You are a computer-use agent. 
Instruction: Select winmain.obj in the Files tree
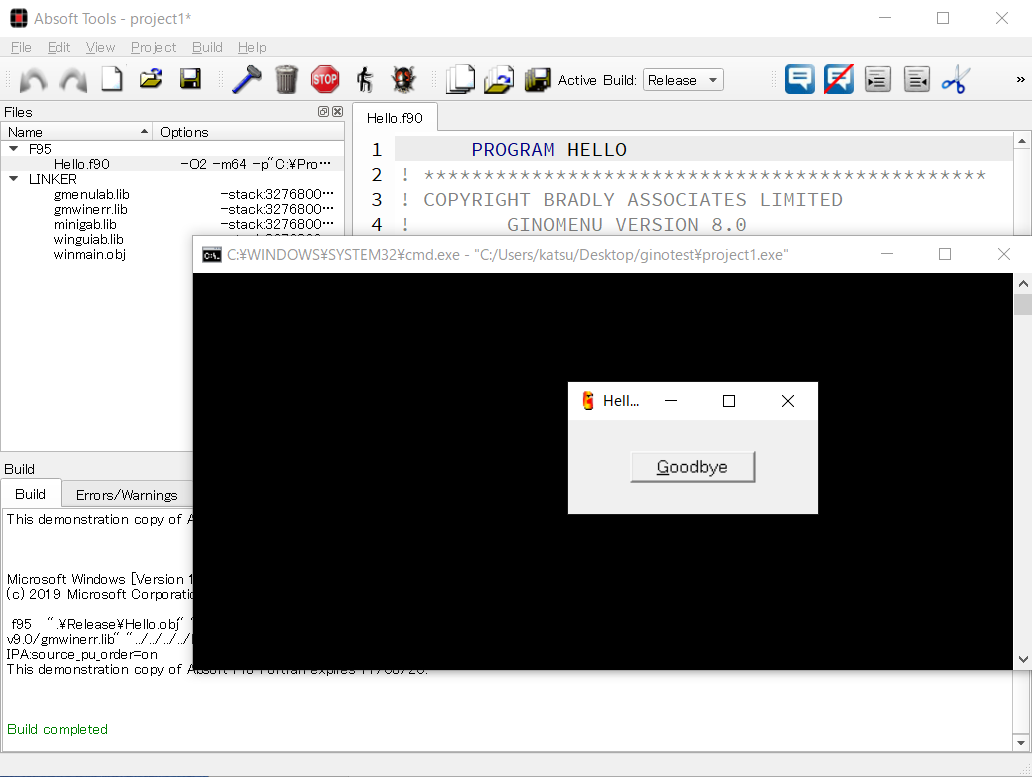coord(90,255)
